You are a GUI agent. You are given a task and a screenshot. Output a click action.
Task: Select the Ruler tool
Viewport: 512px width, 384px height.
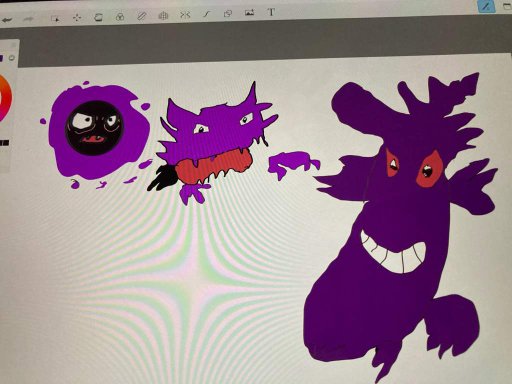(x=142, y=16)
